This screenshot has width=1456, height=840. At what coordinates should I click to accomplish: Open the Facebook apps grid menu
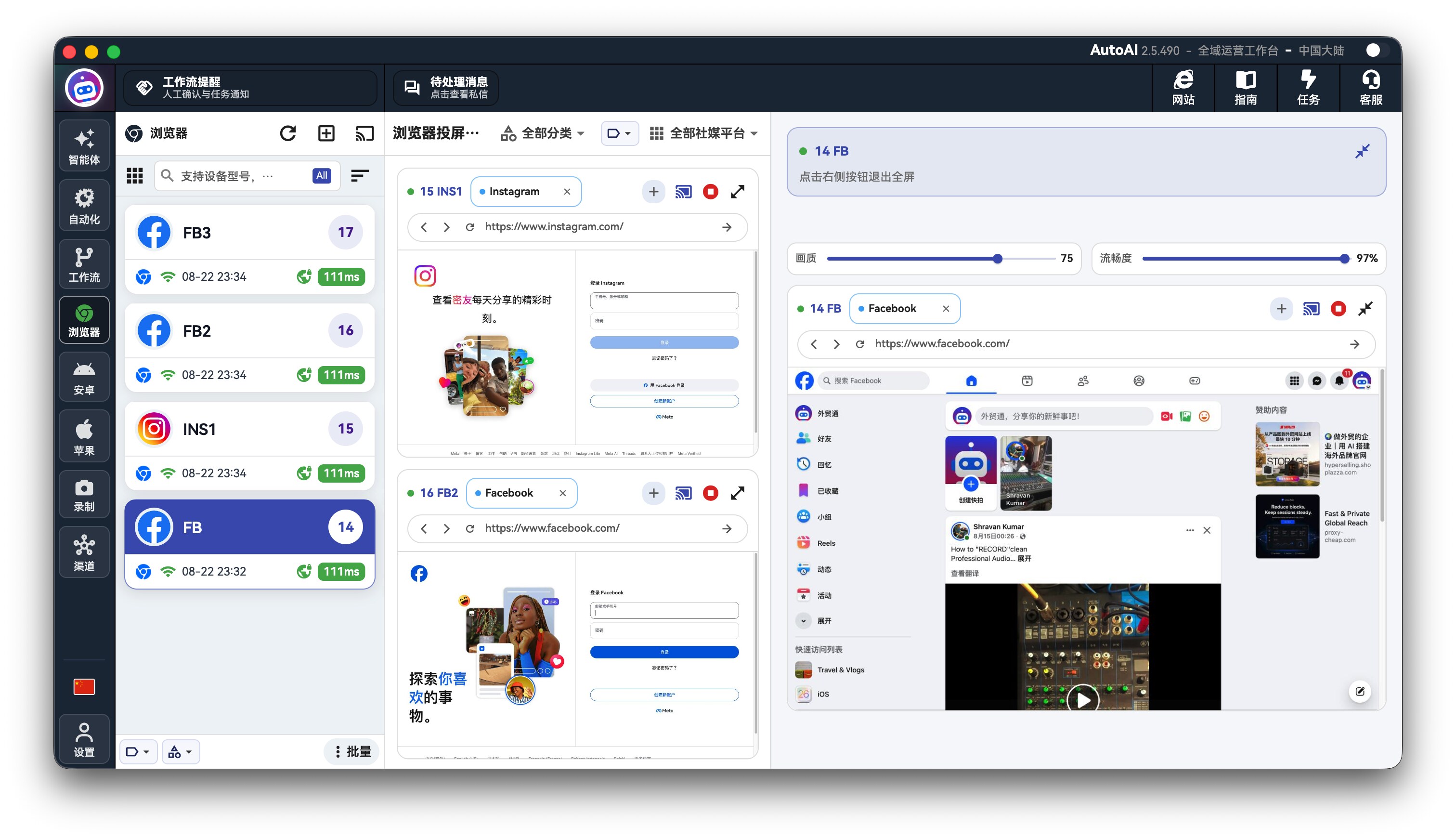1295,381
